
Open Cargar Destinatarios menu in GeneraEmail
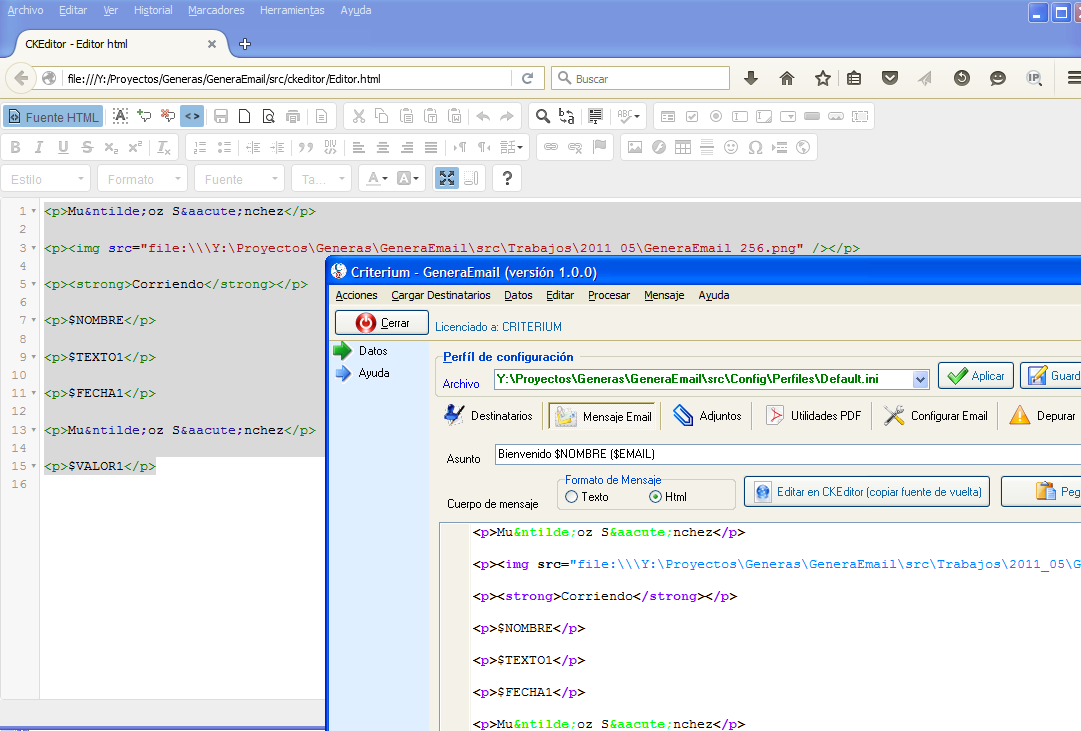[x=441, y=295]
